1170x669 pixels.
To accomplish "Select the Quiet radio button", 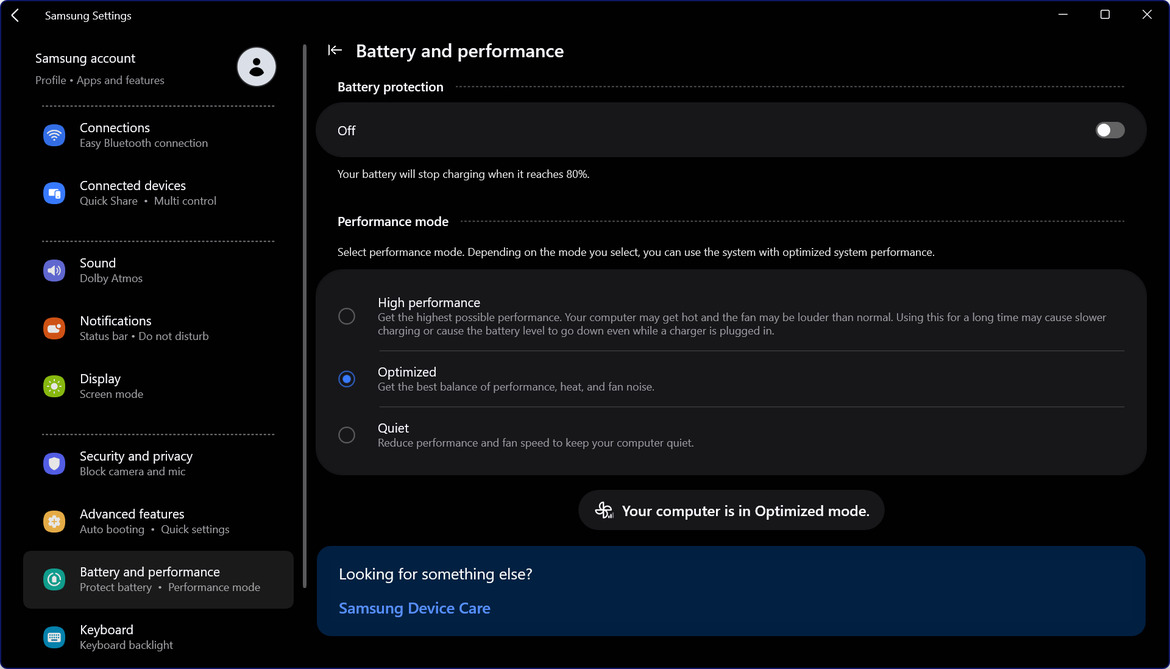I will [x=346, y=435].
